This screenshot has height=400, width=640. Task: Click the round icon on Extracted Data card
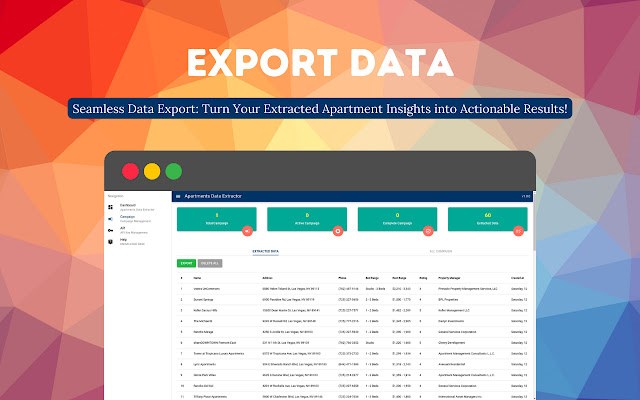point(518,231)
